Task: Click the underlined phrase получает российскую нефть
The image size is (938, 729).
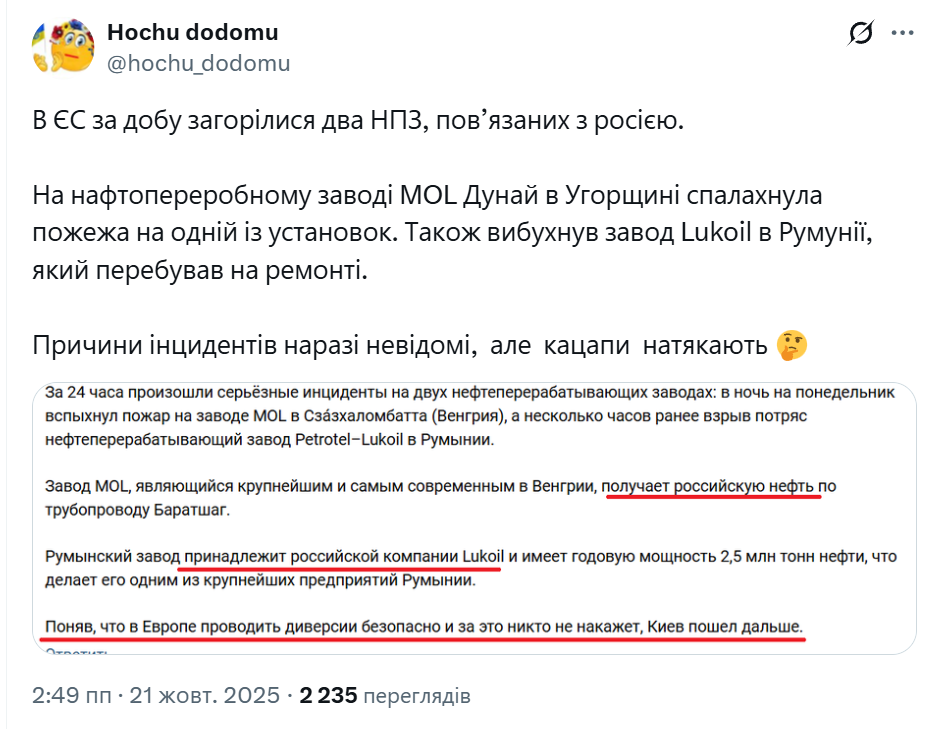Action: [710, 487]
